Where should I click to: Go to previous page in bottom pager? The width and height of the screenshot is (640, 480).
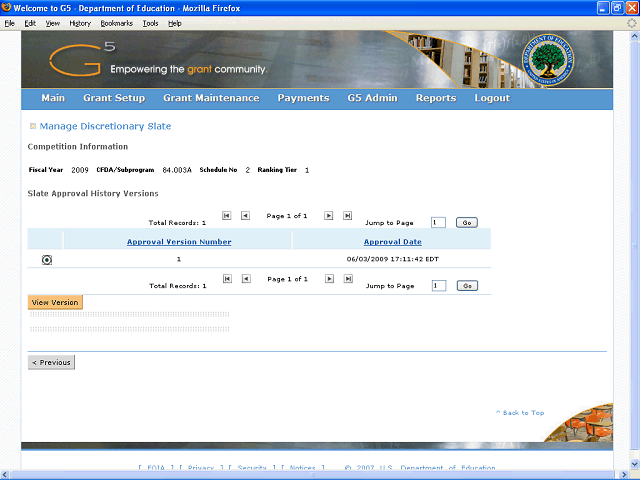click(246, 279)
